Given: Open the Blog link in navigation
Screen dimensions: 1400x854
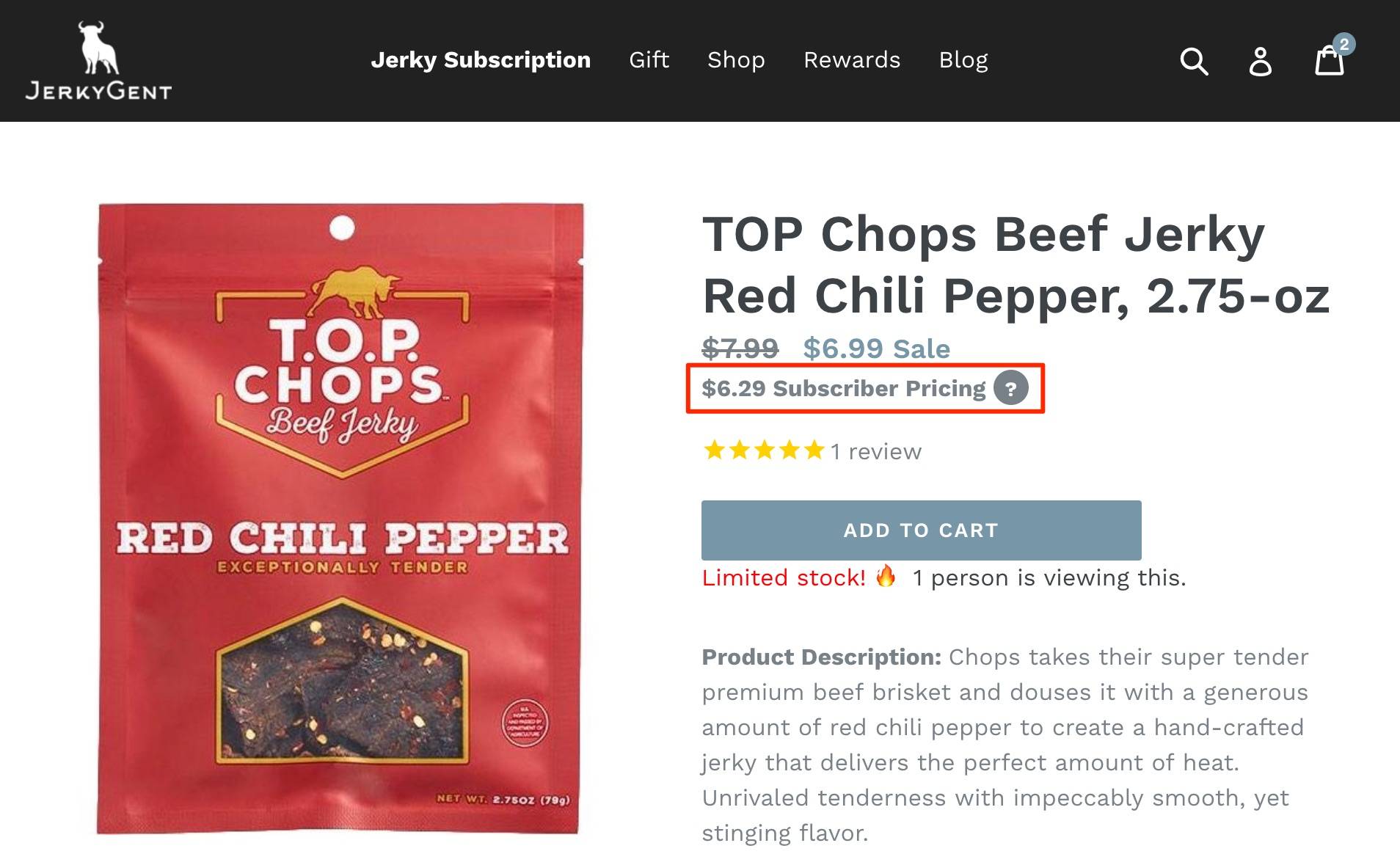Looking at the screenshot, I should [x=963, y=60].
